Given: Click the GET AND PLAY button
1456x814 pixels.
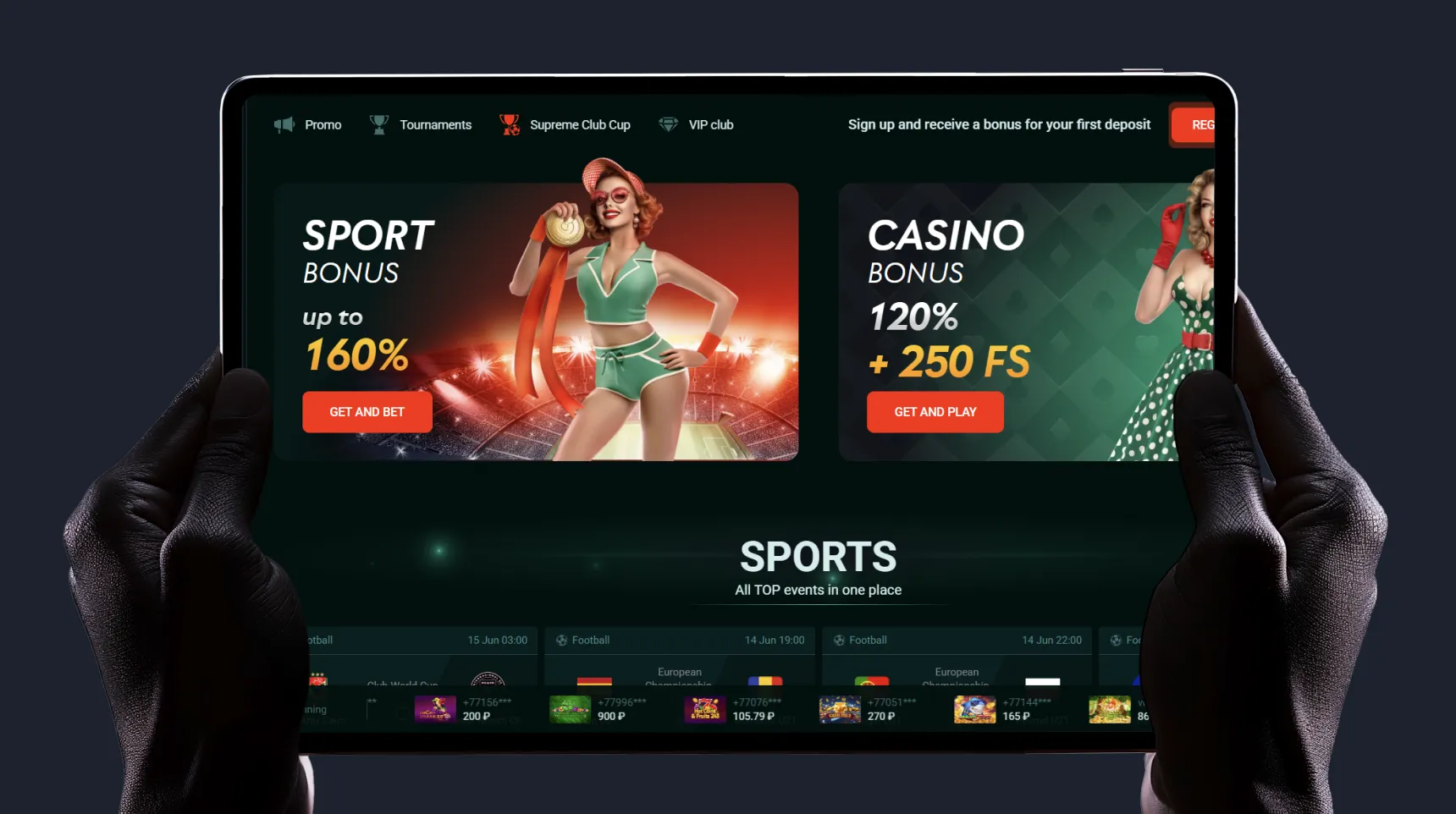Looking at the screenshot, I should 935,412.
